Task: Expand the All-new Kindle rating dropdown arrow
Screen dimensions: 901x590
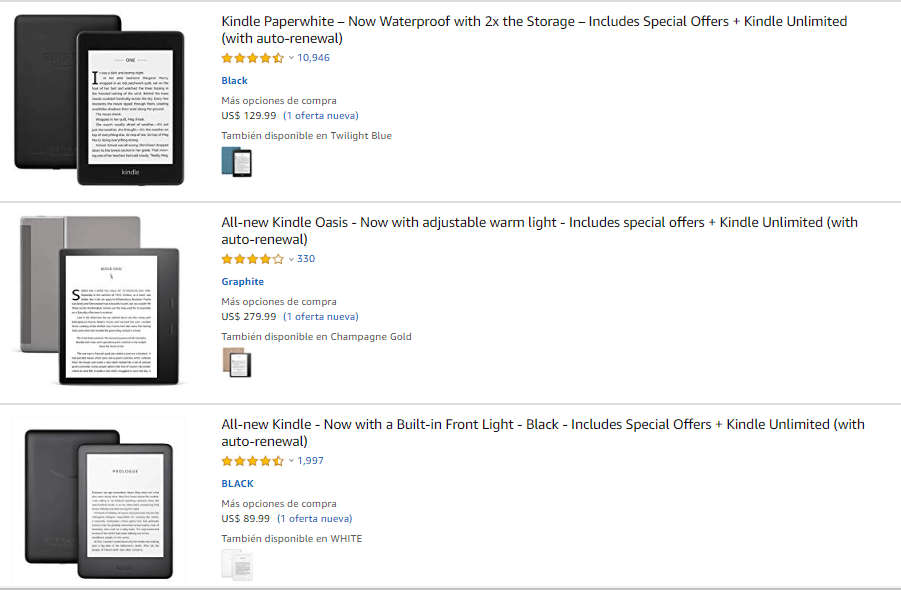Action: 291,461
